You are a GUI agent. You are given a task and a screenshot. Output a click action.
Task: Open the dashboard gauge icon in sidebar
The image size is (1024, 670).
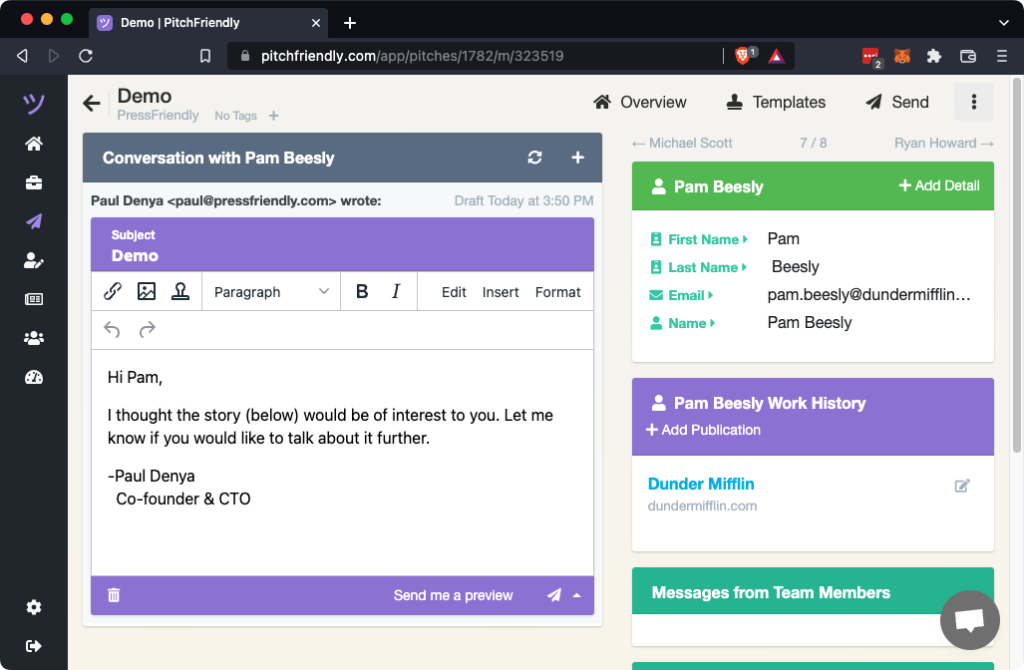click(x=34, y=377)
